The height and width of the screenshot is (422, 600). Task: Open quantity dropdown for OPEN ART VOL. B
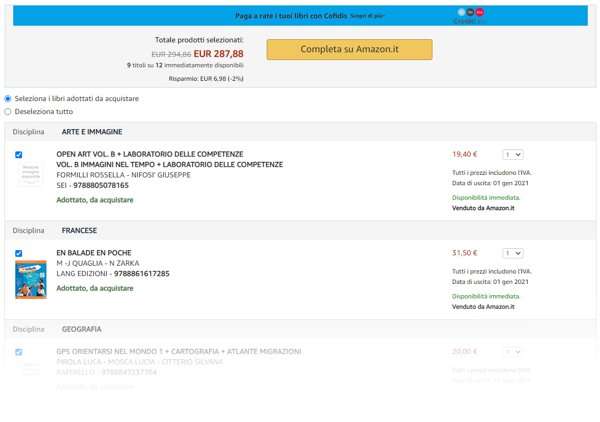click(513, 155)
